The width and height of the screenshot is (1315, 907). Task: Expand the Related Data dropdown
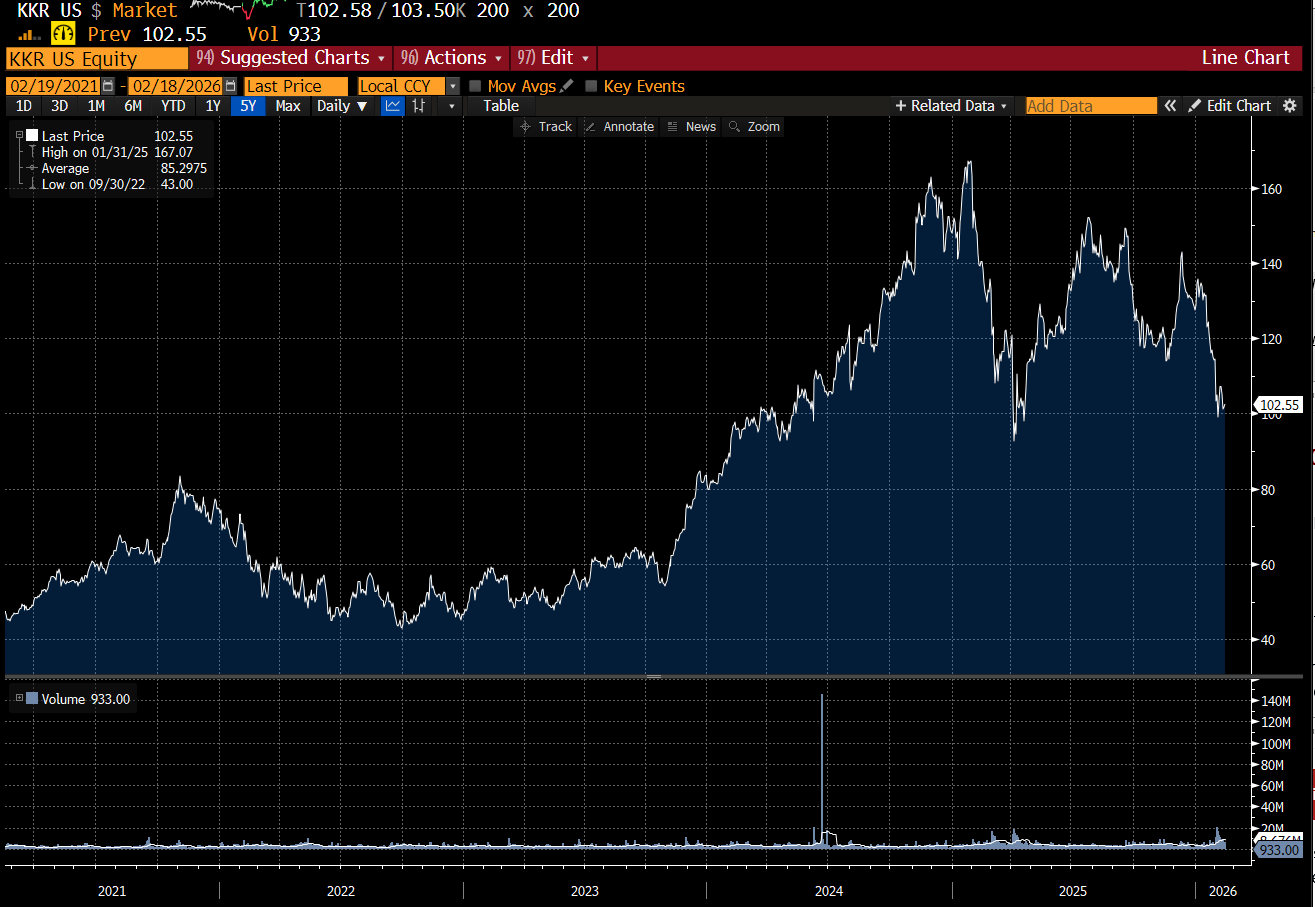click(951, 106)
